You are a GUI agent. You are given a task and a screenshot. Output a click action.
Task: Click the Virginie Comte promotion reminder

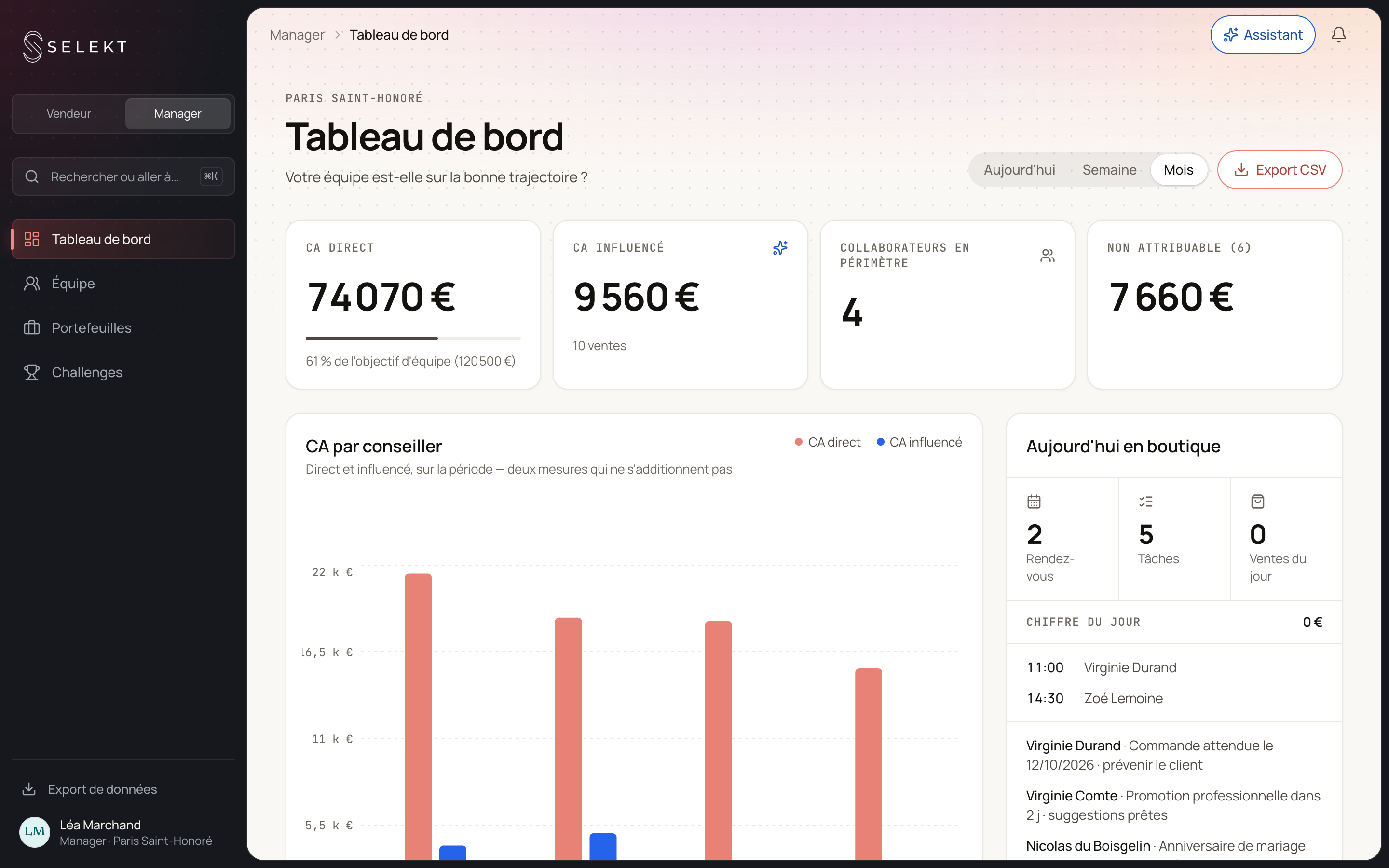pos(1174,805)
